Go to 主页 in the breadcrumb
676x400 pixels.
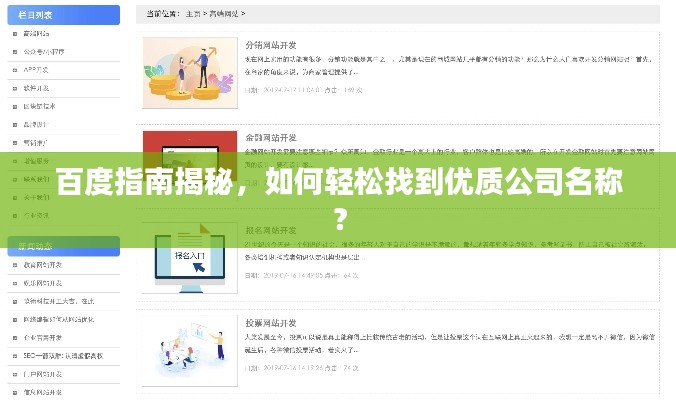coord(193,14)
